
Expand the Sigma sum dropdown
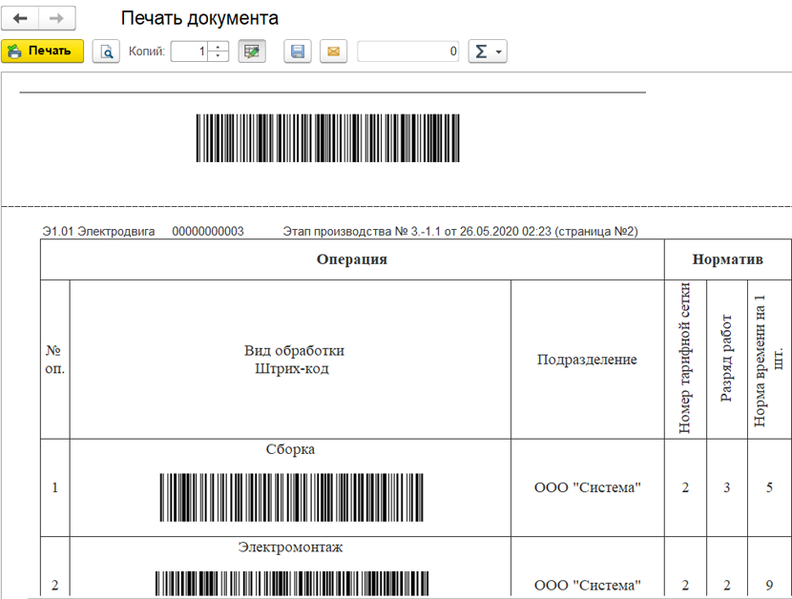coord(487,51)
